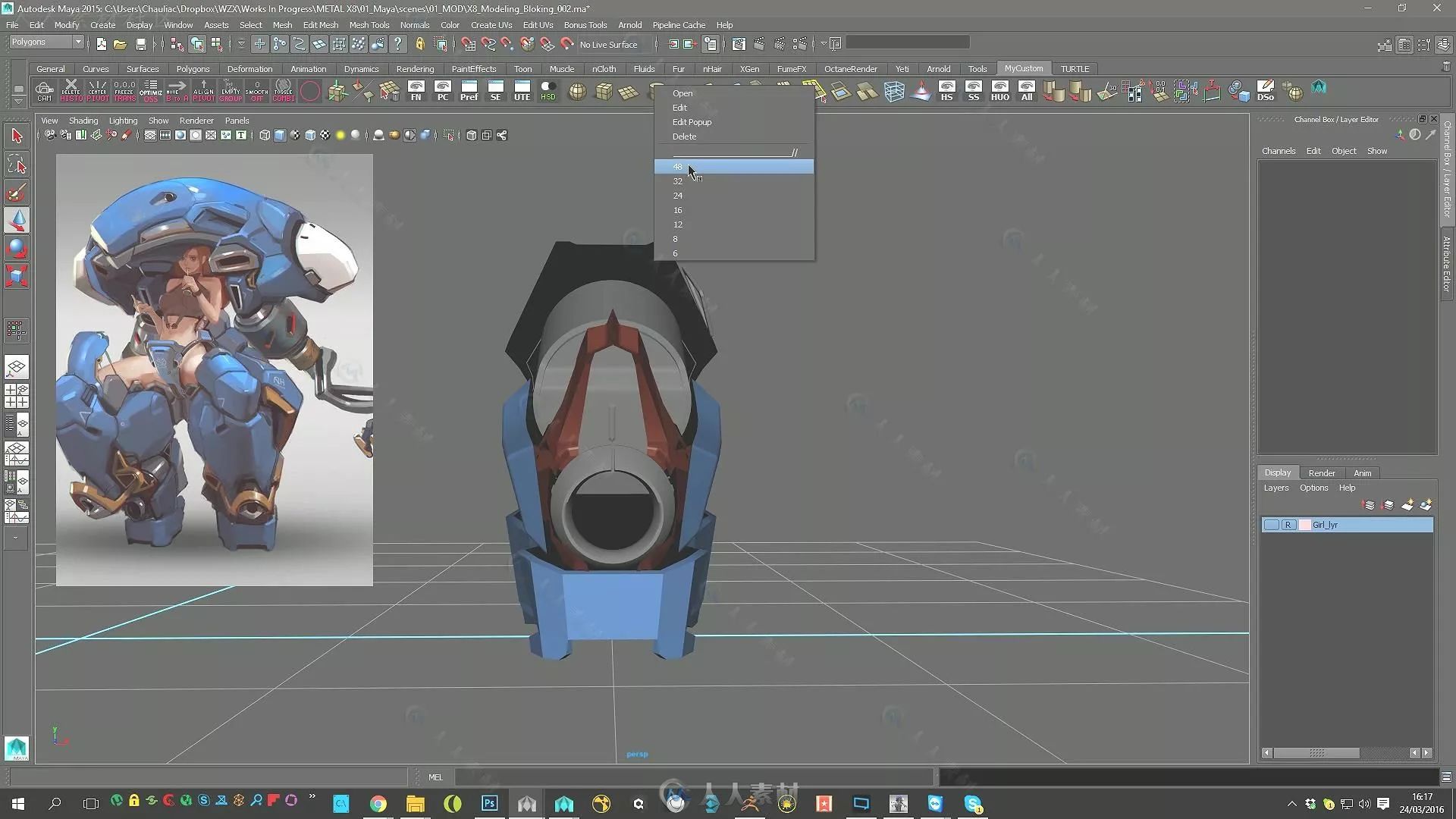Pick the Paint Selection tool
The height and width of the screenshot is (819, 1456).
tap(17, 193)
